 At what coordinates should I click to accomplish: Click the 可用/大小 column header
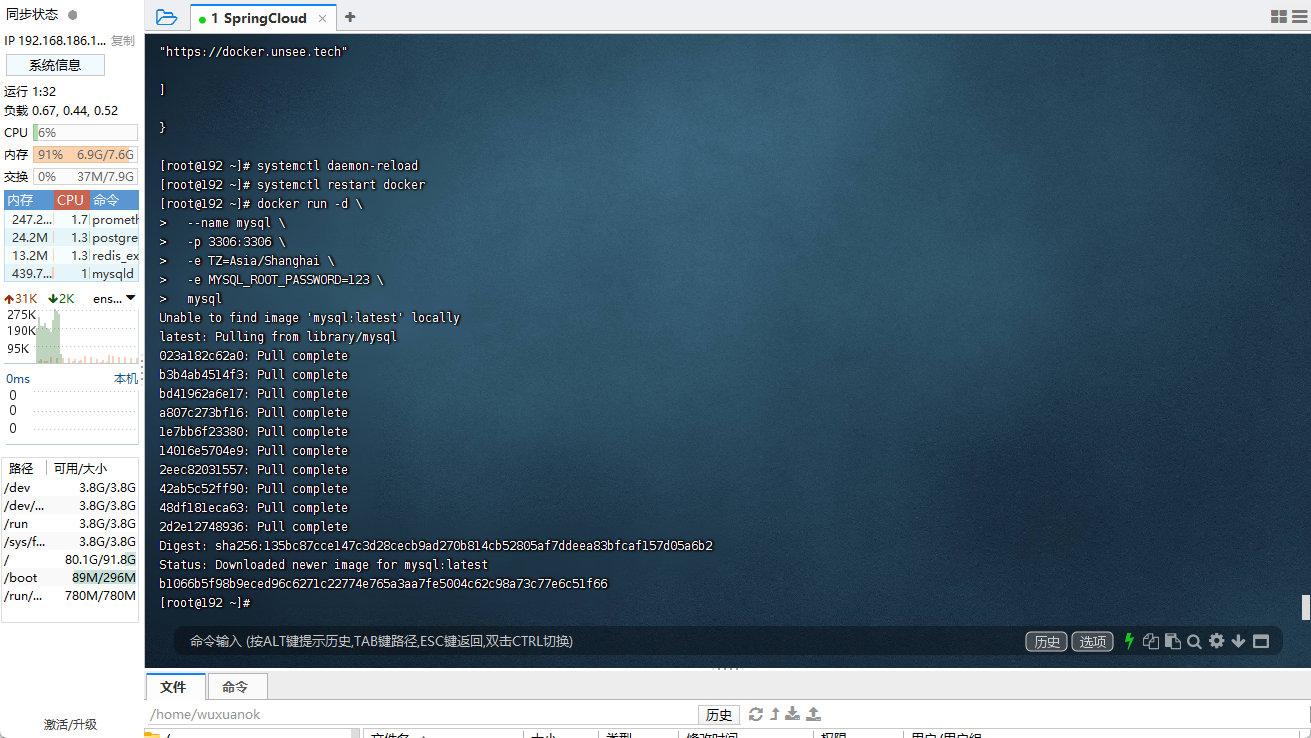80,468
